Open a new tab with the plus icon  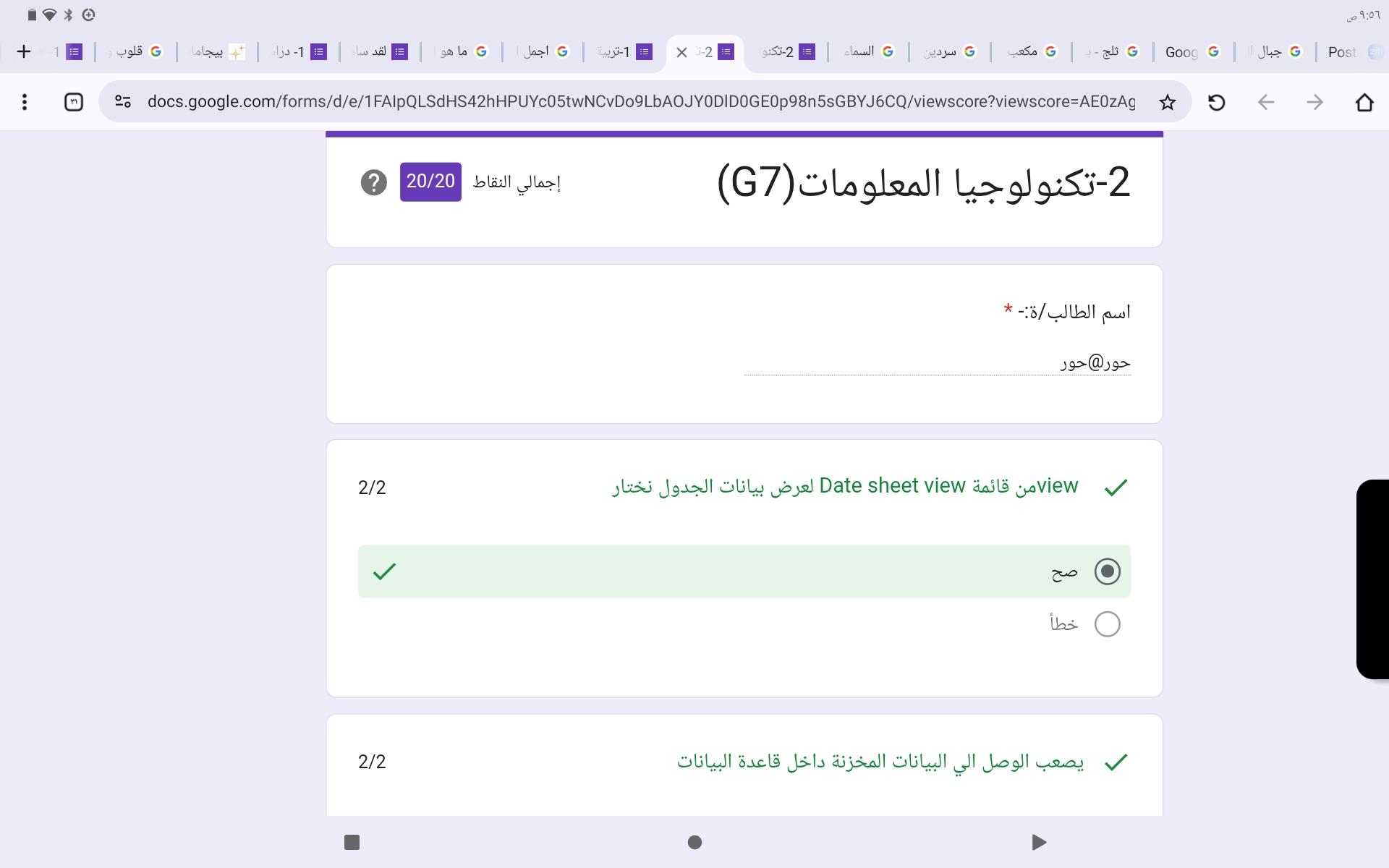[x=24, y=51]
